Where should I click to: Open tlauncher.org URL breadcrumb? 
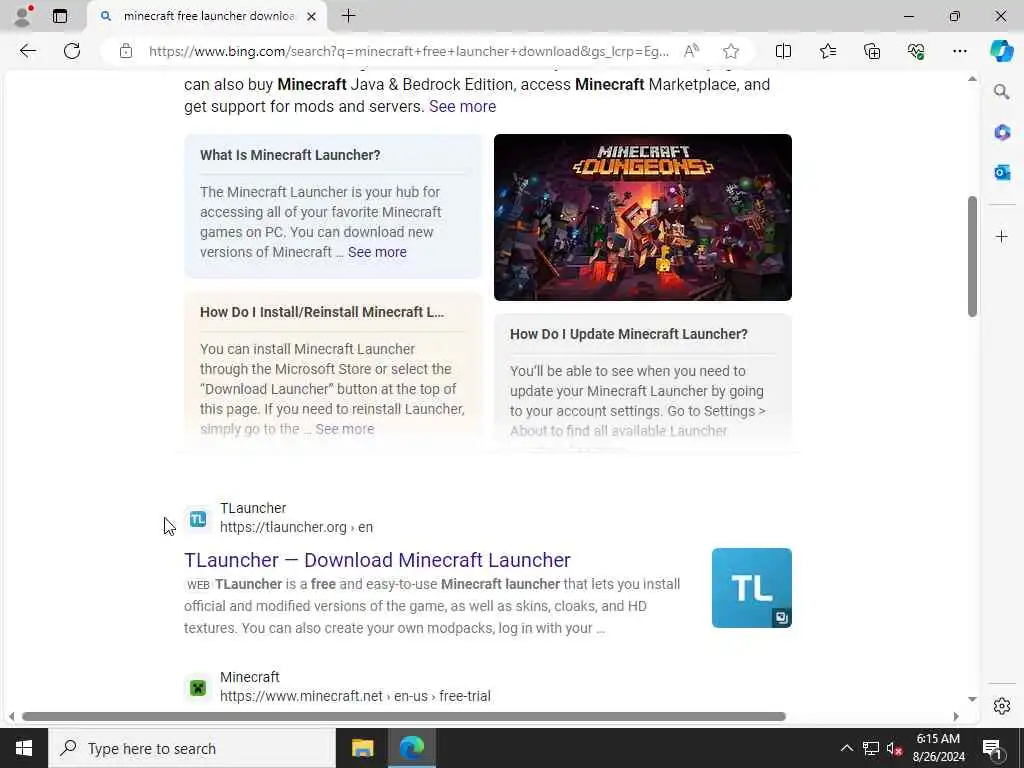click(x=296, y=527)
